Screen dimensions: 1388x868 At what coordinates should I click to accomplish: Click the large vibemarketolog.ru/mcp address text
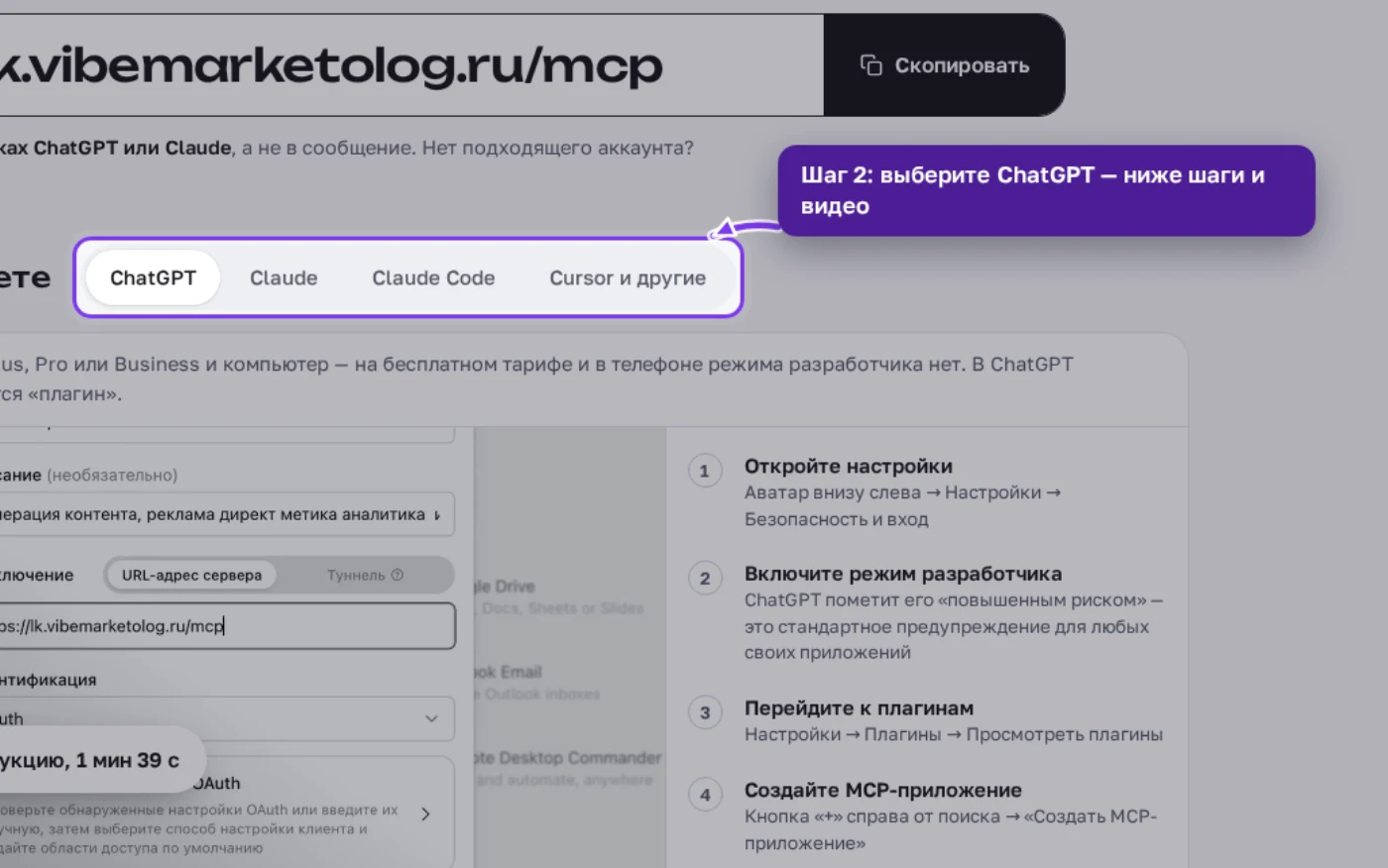point(331,65)
